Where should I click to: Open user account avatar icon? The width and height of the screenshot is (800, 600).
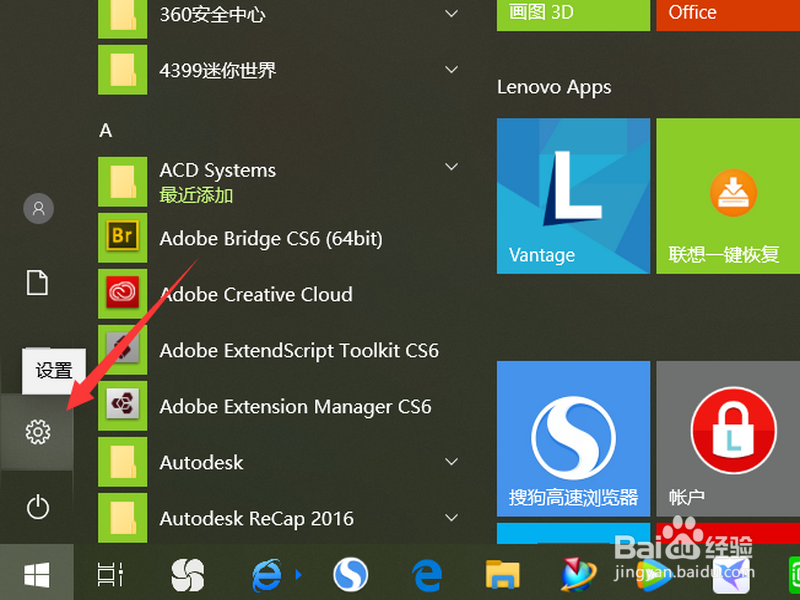click(38, 208)
